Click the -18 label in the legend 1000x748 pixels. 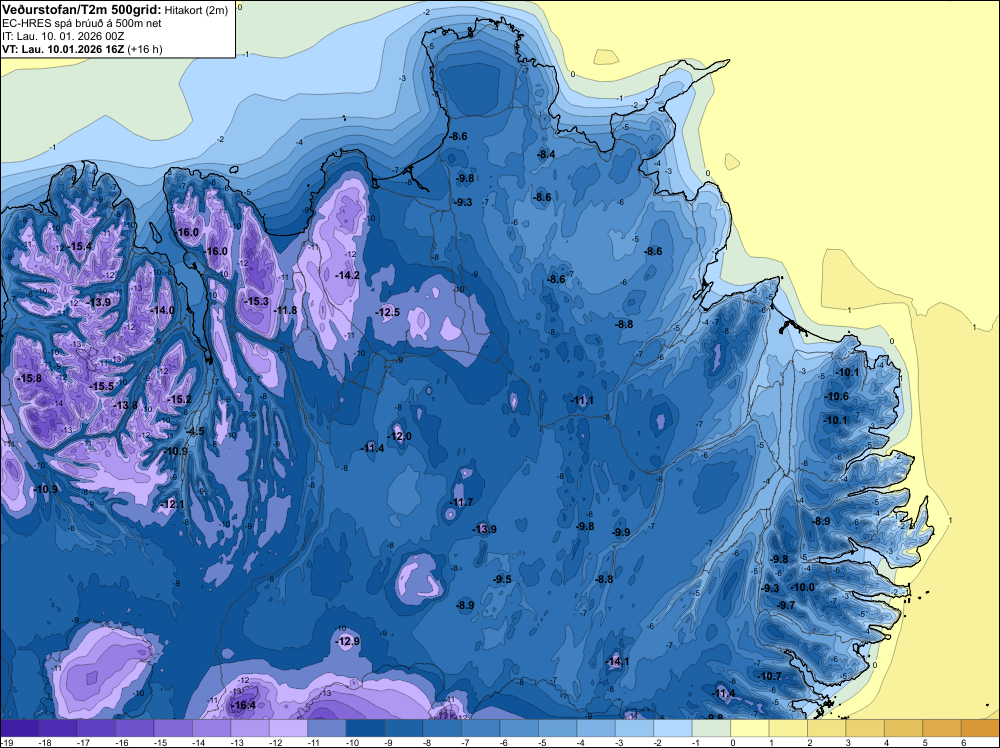(x=45, y=742)
